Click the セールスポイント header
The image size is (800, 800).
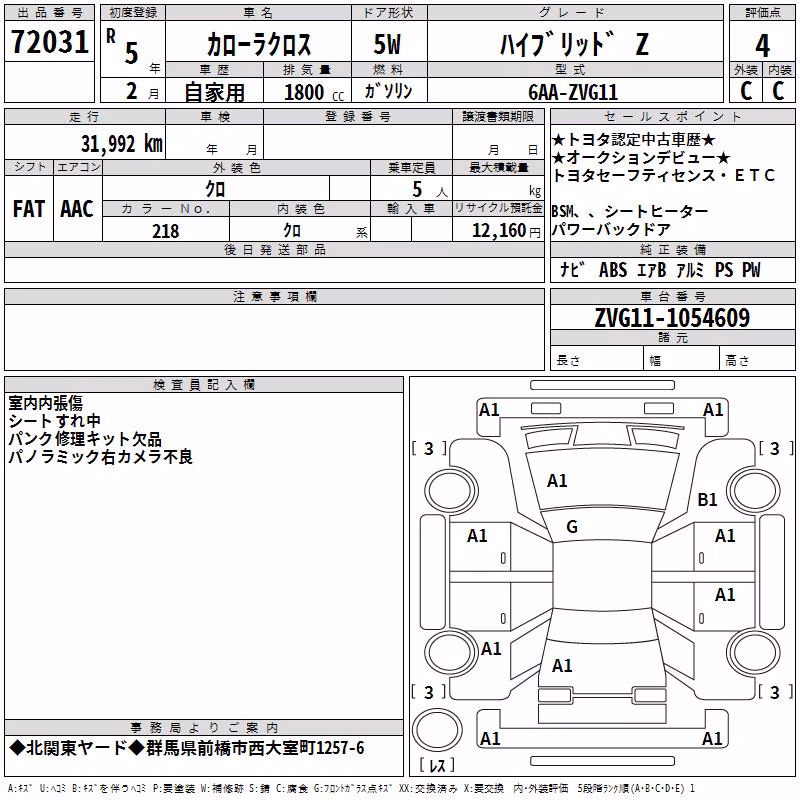(x=672, y=116)
